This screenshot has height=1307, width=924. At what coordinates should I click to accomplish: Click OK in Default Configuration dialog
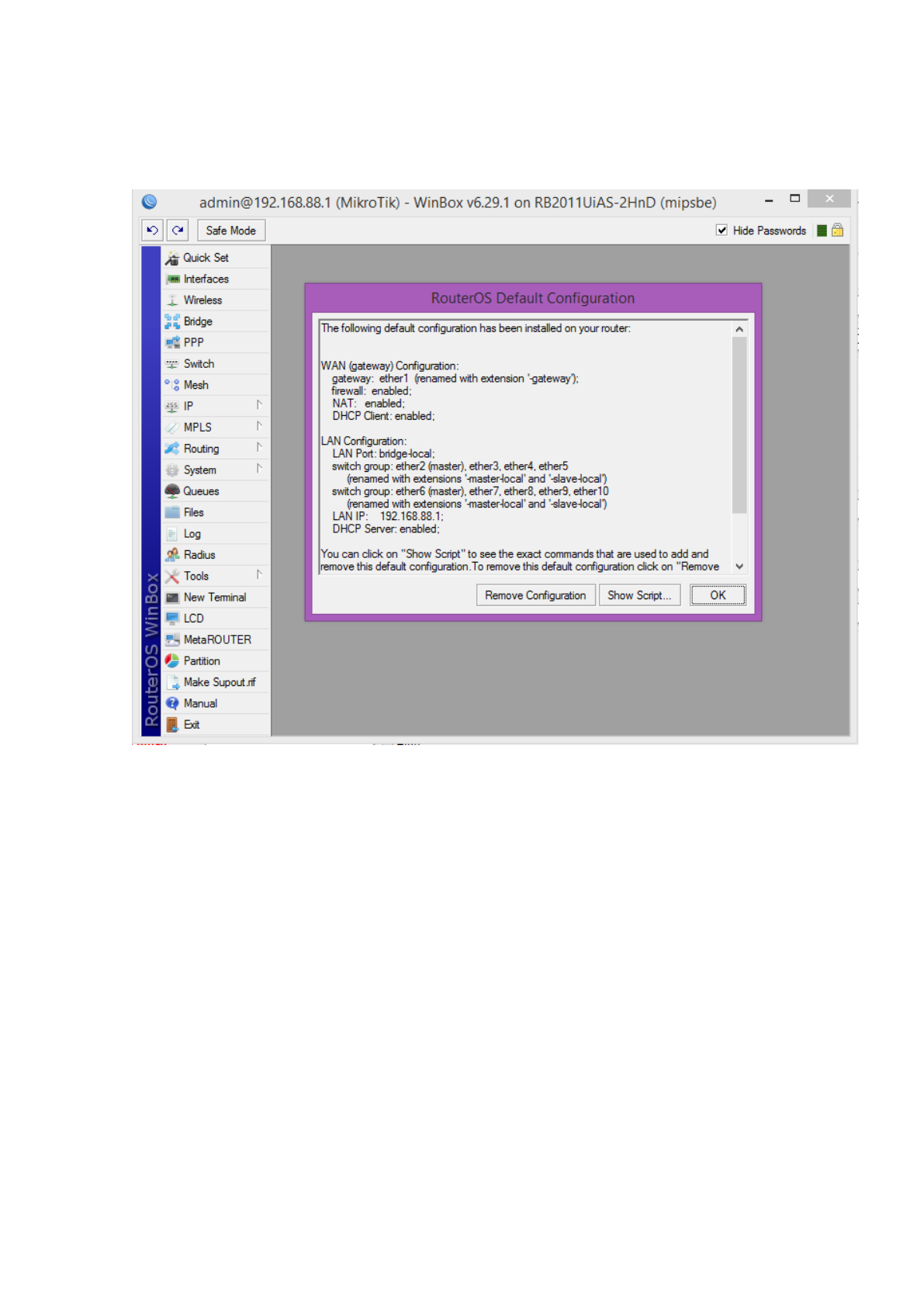point(718,595)
